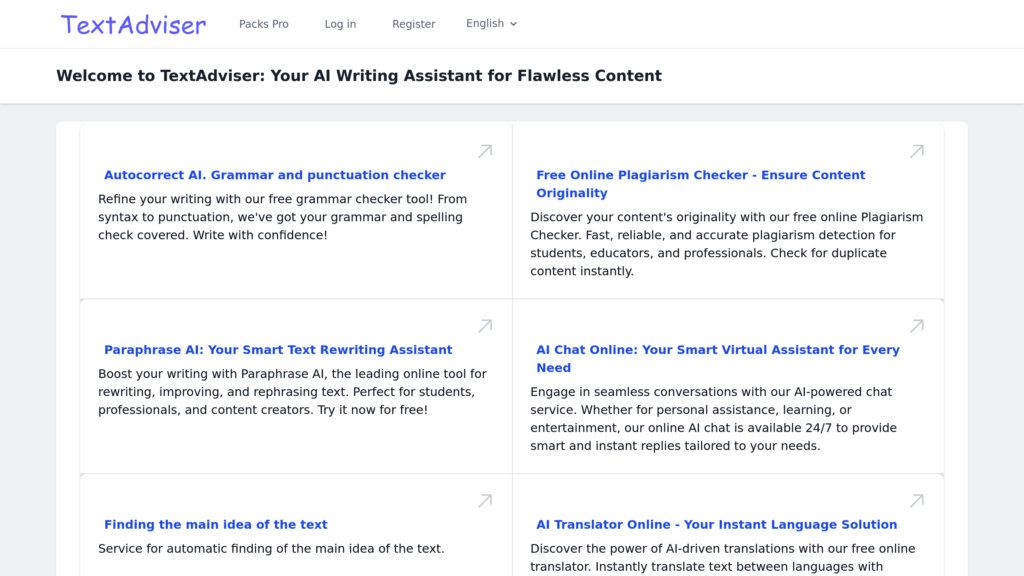Click the welcome heading text
The height and width of the screenshot is (576, 1024).
[x=359, y=76]
